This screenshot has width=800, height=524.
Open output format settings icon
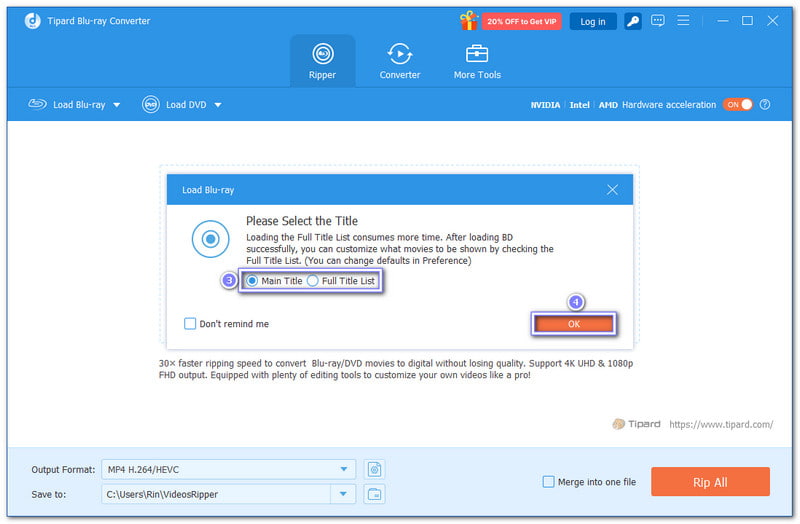click(375, 469)
